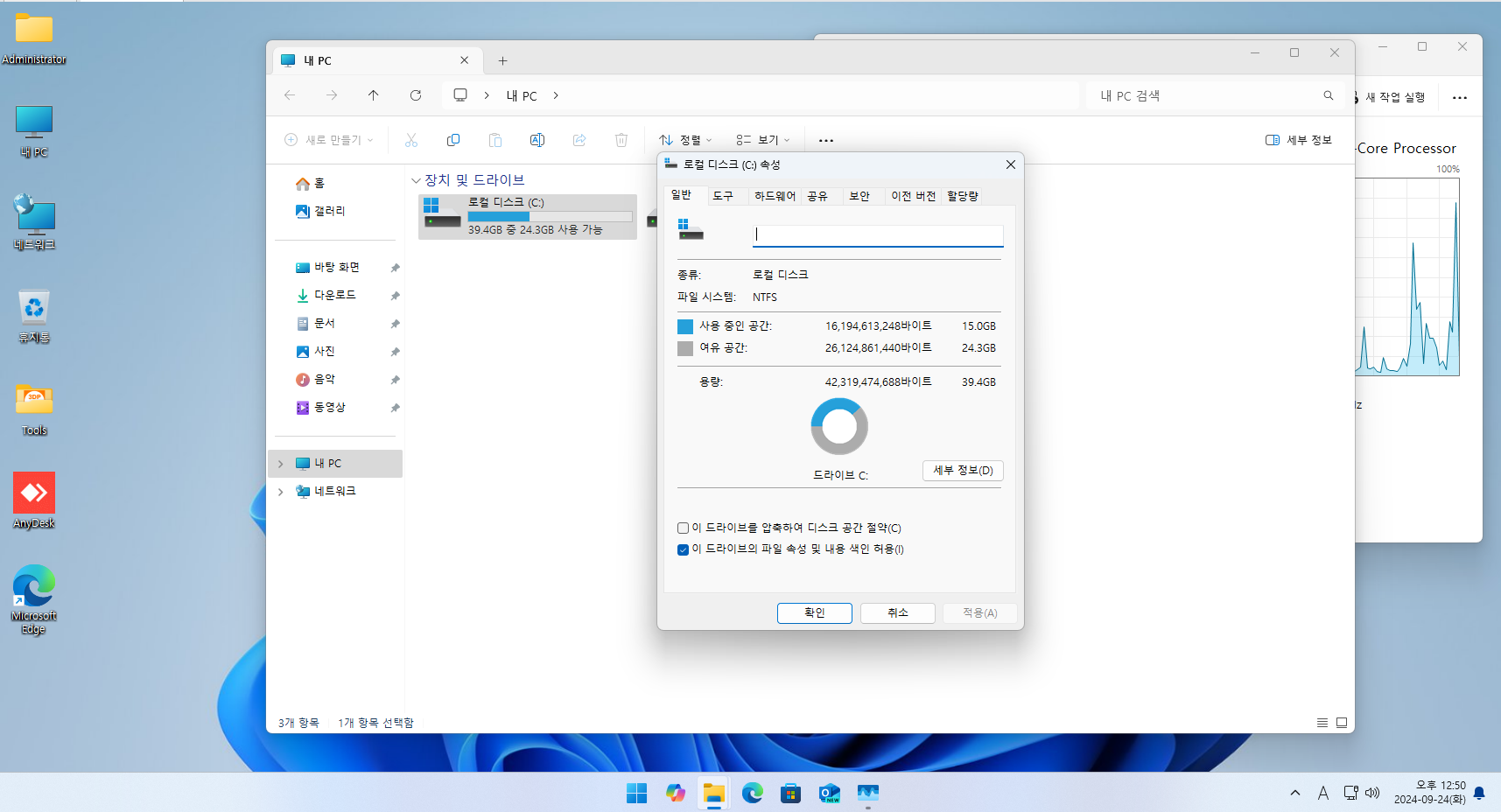1501x812 pixels.
Task: Click the drive usage donut chart
Action: (x=839, y=426)
